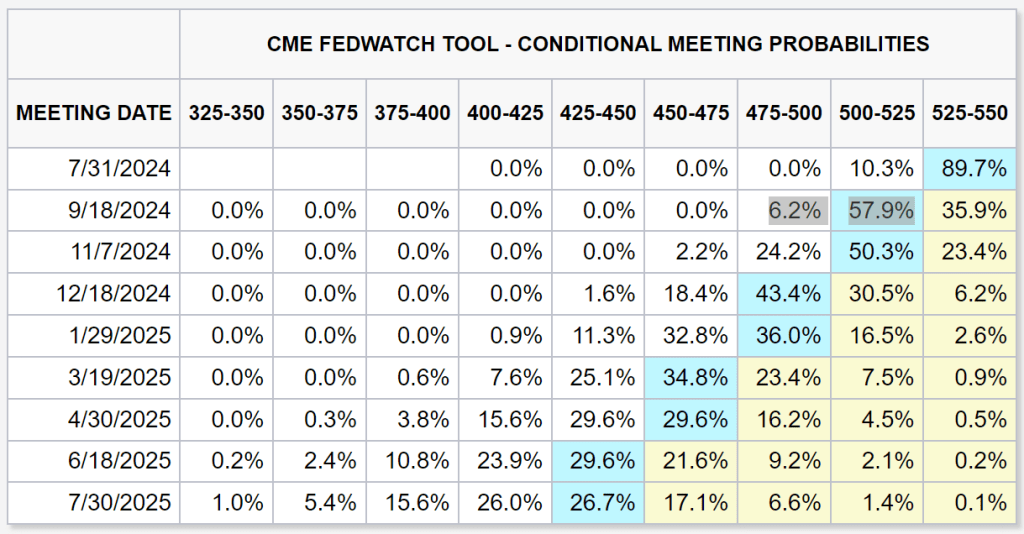The width and height of the screenshot is (1024, 534).
Task: Select the 325-350 column header
Action: point(227,113)
